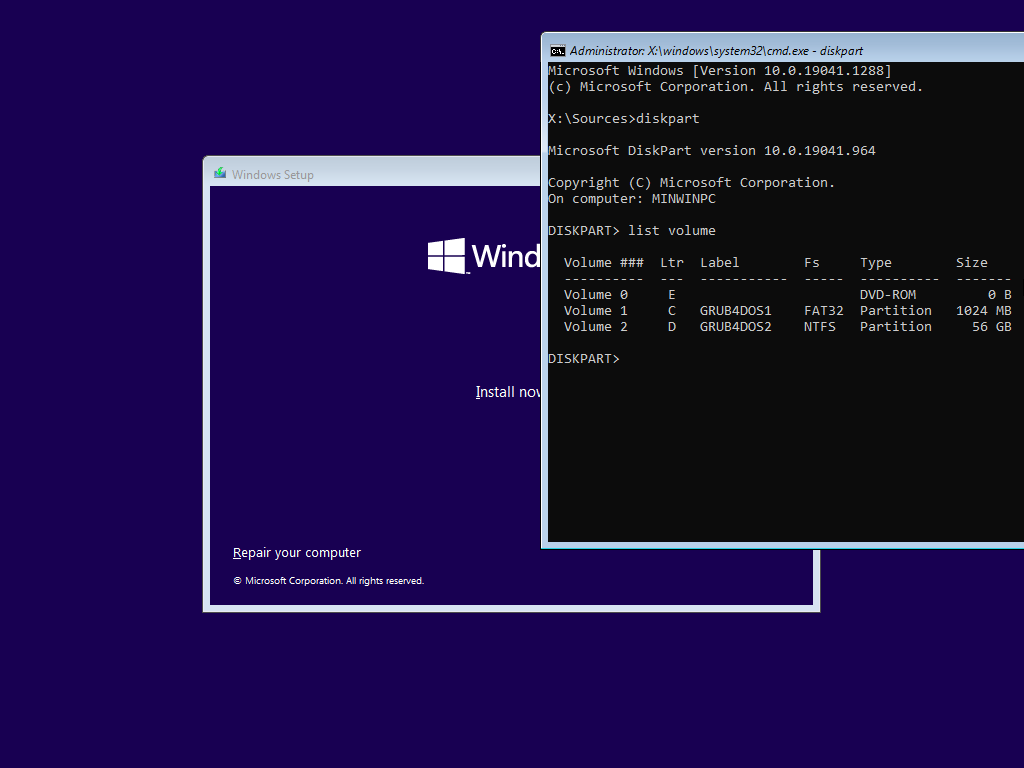
Task: Open the Repair your computer link
Action: coord(296,552)
